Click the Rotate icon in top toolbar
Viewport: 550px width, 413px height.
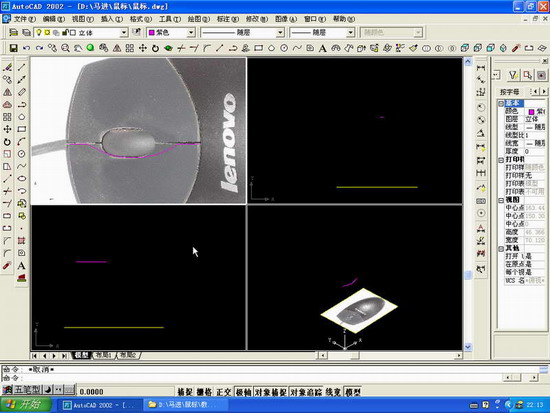(x=155, y=48)
